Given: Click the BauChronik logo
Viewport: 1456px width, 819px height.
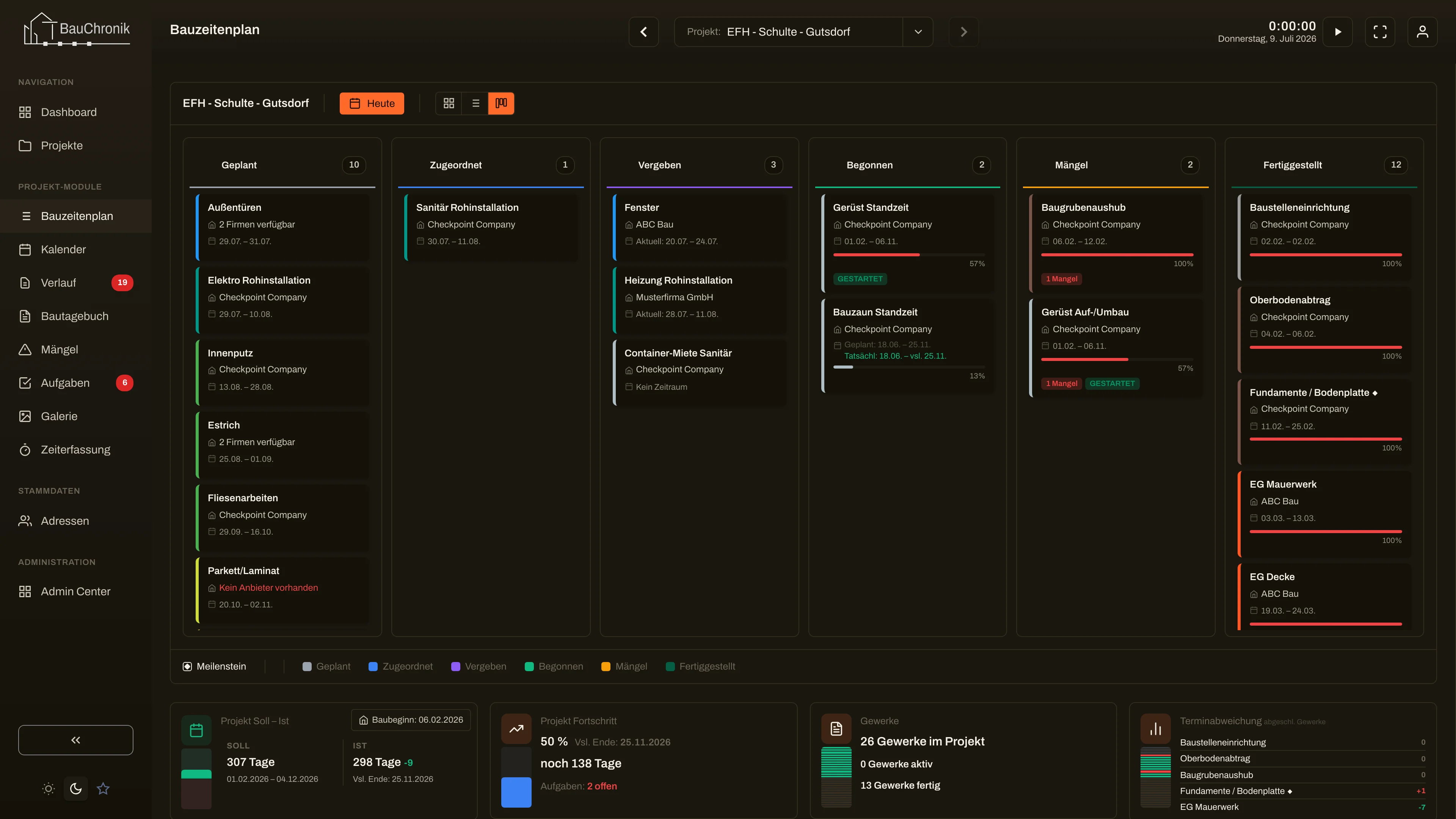Looking at the screenshot, I should [76, 30].
